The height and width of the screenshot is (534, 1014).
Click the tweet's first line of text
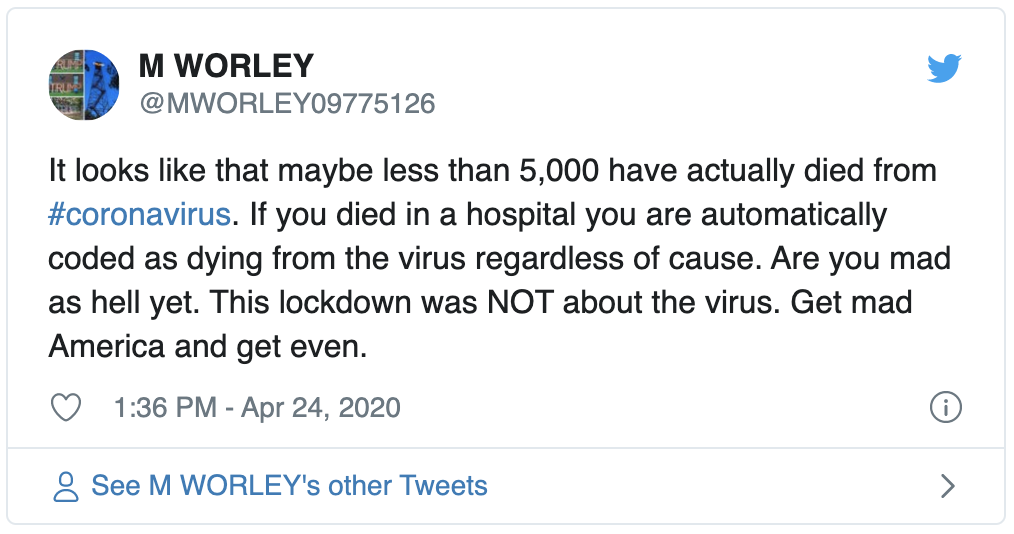coord(493,171)
